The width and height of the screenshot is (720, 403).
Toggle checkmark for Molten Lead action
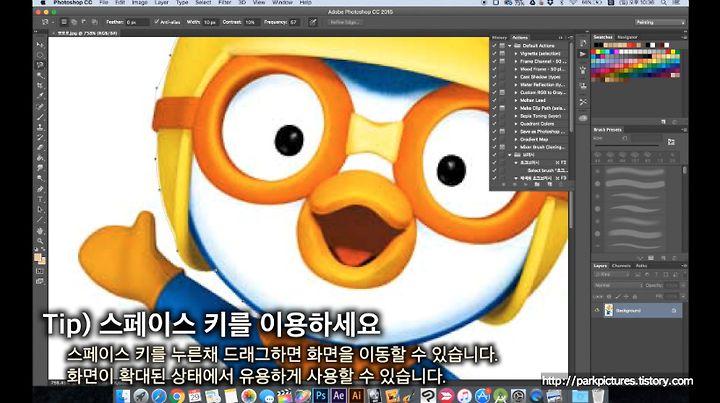coord(495,100)
